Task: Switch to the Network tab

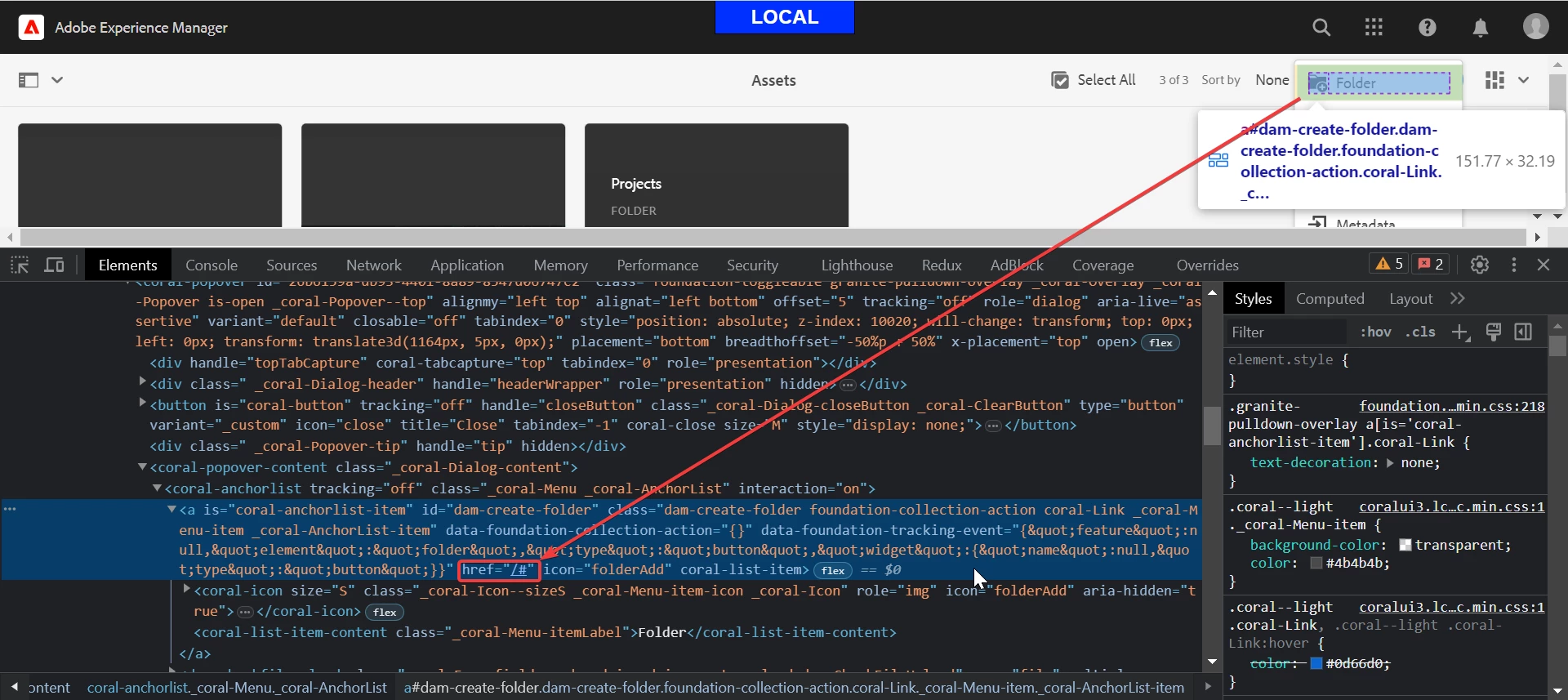Action: pos(374,265)
